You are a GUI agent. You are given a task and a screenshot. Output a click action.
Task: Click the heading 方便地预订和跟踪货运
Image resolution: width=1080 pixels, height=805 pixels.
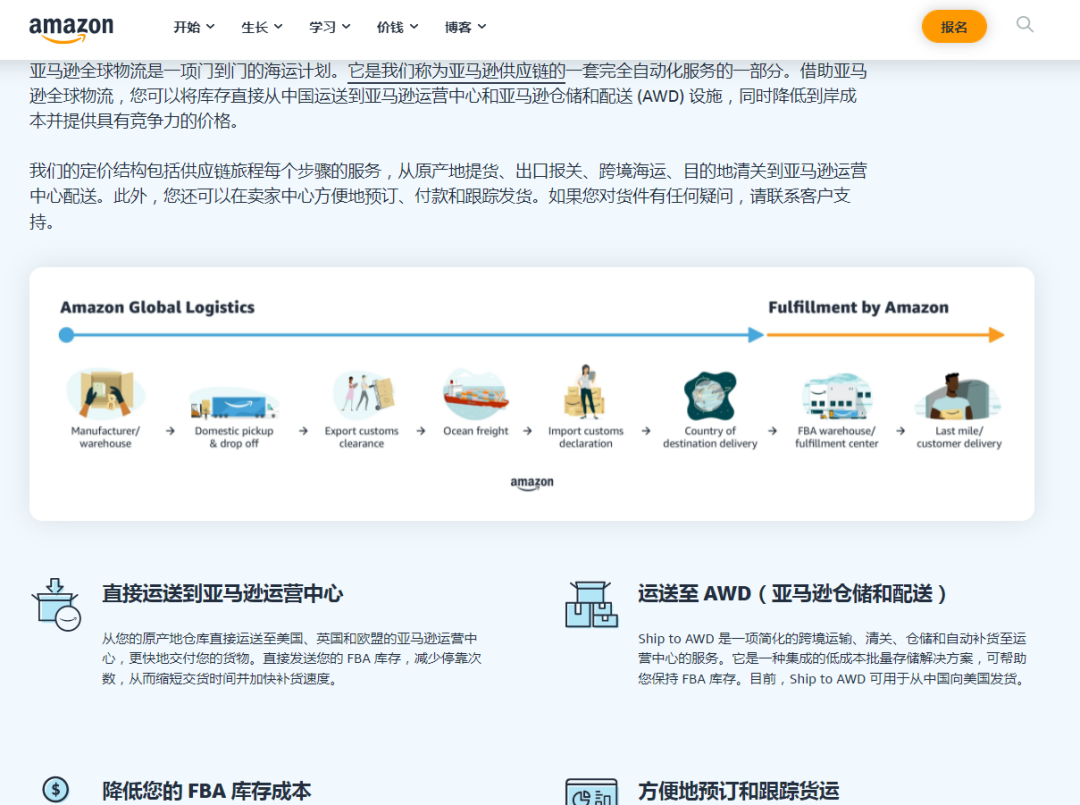click(738, 791)
